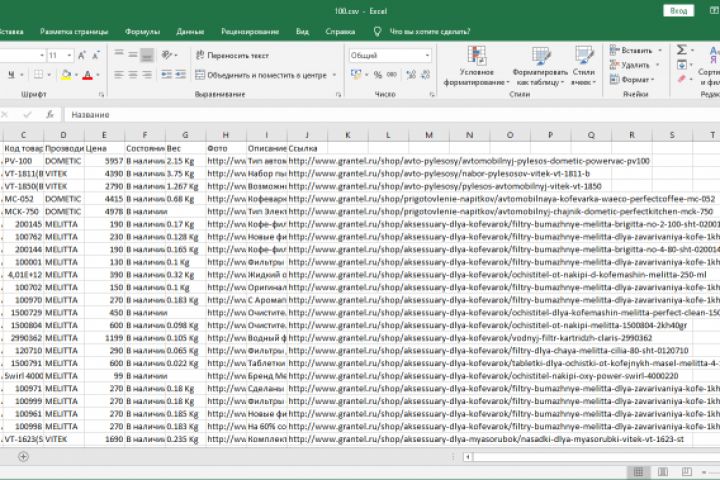This screenshot has height=480, width=720.
Task: Open Выравнивание group dialog launcher
Action: (338, 95)
